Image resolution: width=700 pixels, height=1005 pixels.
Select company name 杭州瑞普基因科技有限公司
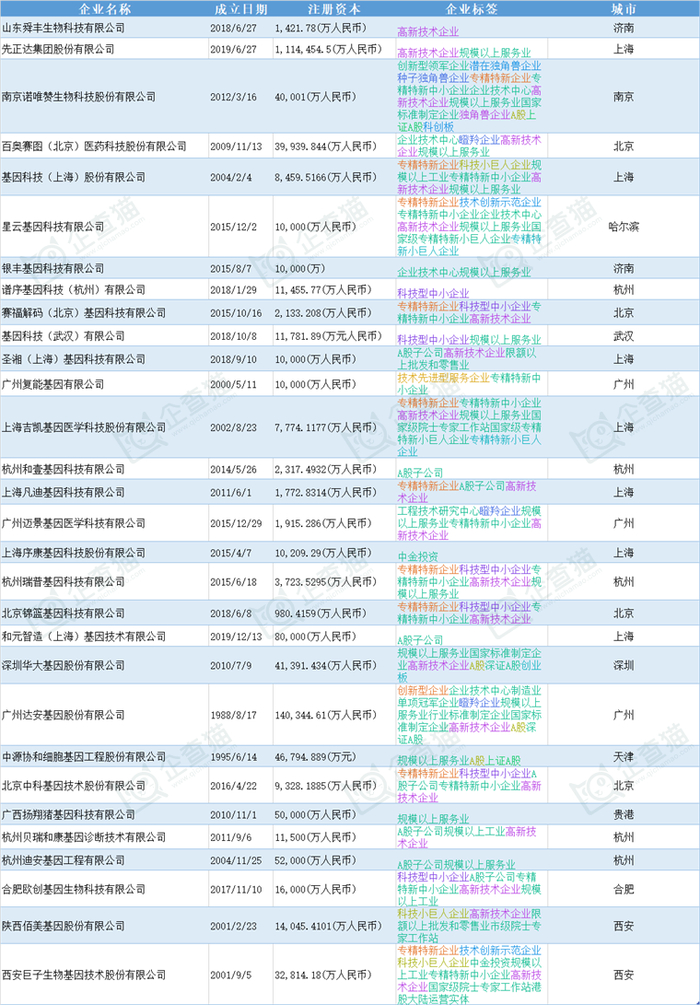pos(63,581)
